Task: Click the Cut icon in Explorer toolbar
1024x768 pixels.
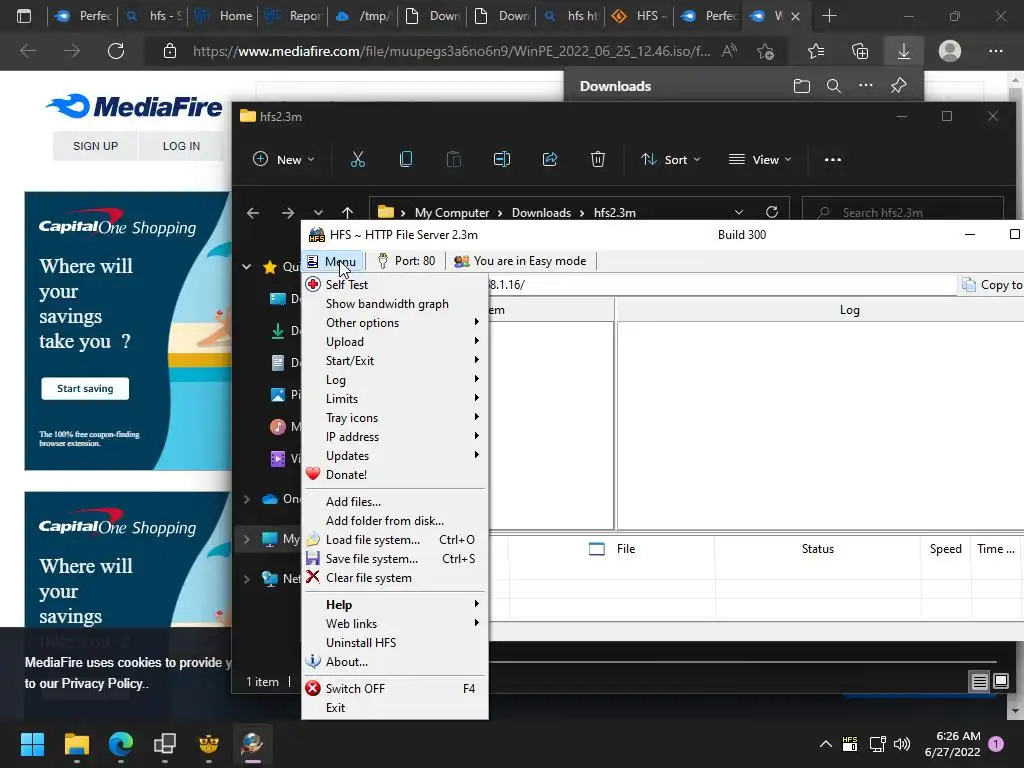Action: click(358, 159)
